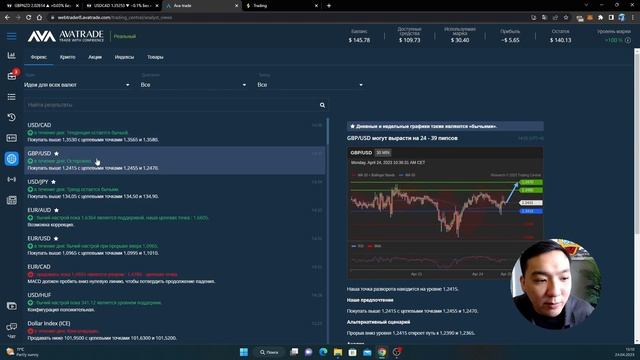
Task: Open the video tutorials icon in the lower sidebar
Action: coord(11,306)
